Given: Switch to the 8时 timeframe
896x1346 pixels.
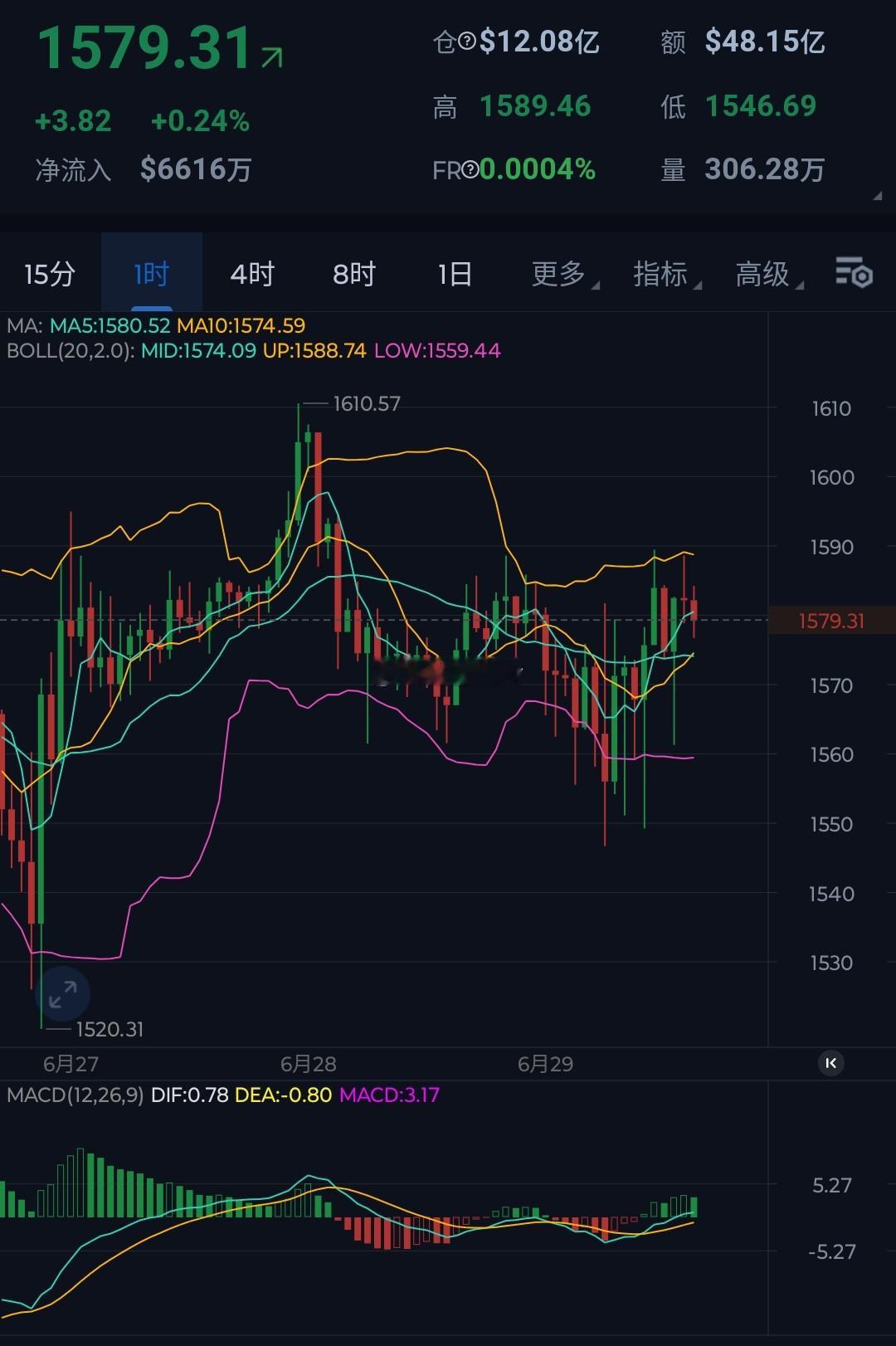Looking at the screenshot, I should (x=354, y=273).
